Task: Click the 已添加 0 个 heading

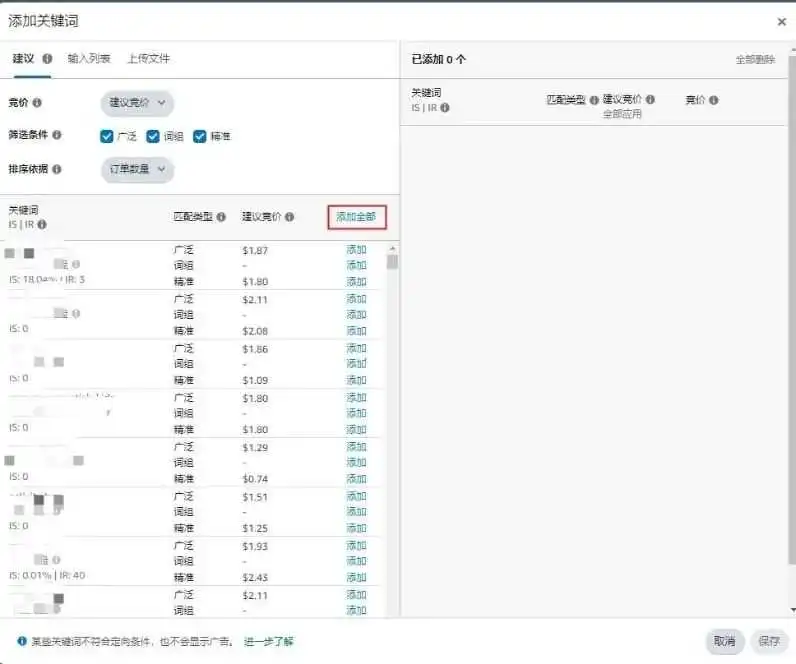Action: point(439,59)
